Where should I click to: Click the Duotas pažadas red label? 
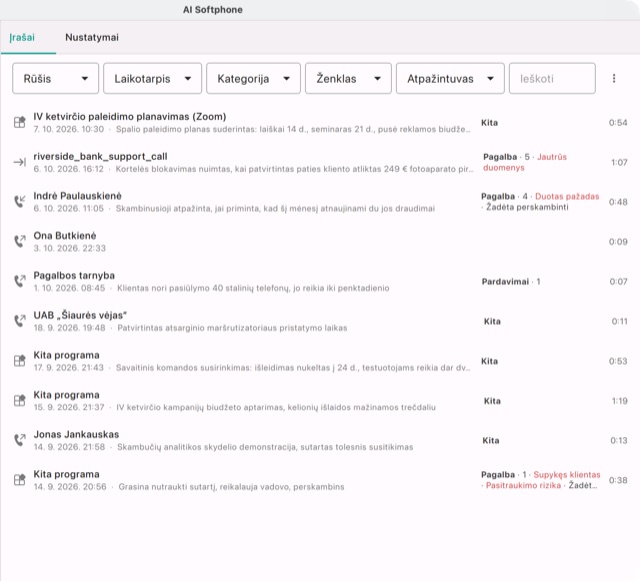point(567,196)
